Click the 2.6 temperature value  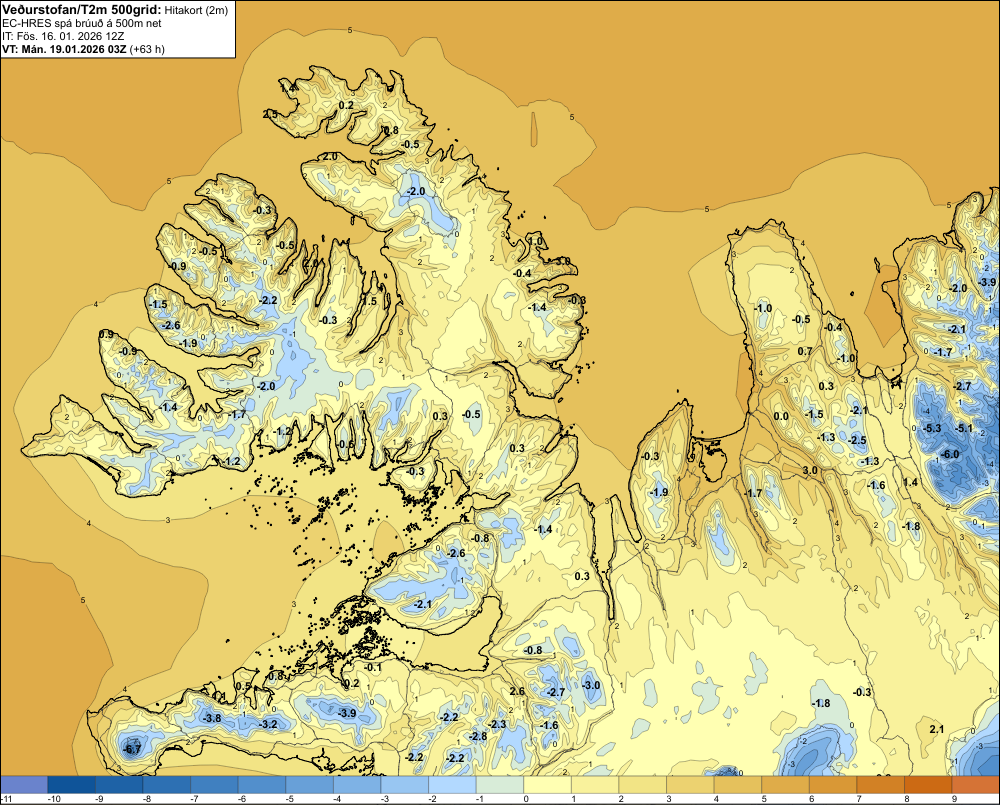(x=517, y=691)
